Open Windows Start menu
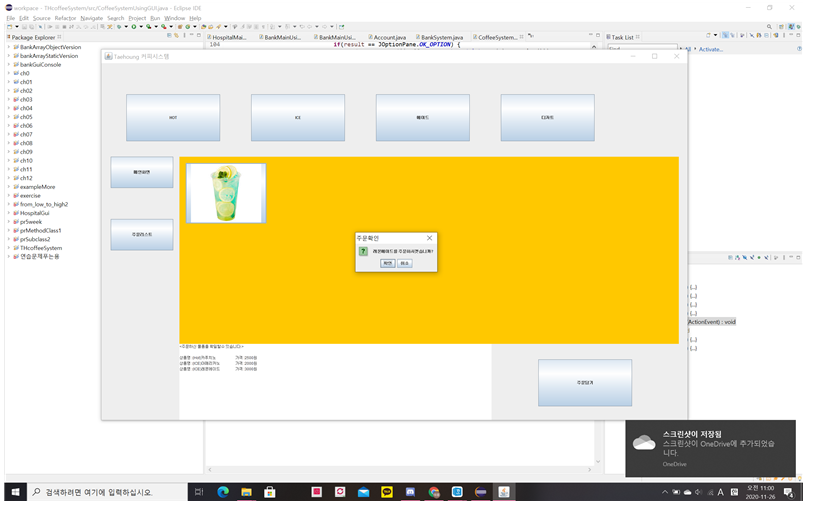The width and height of the screenshot is (822, 505). click(16, 492)
